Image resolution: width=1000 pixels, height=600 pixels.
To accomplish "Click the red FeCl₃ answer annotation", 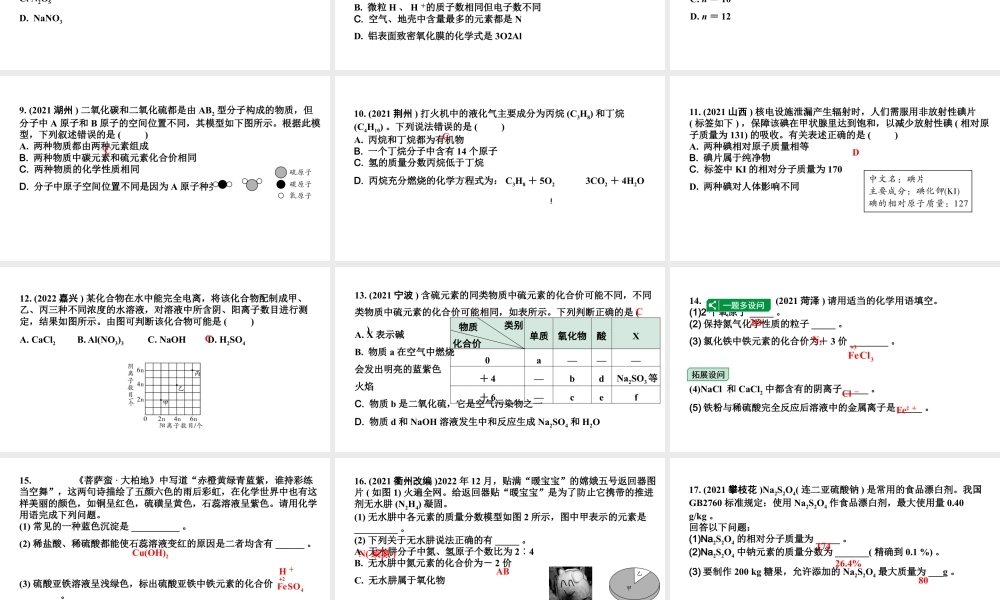I will (861, 355).
